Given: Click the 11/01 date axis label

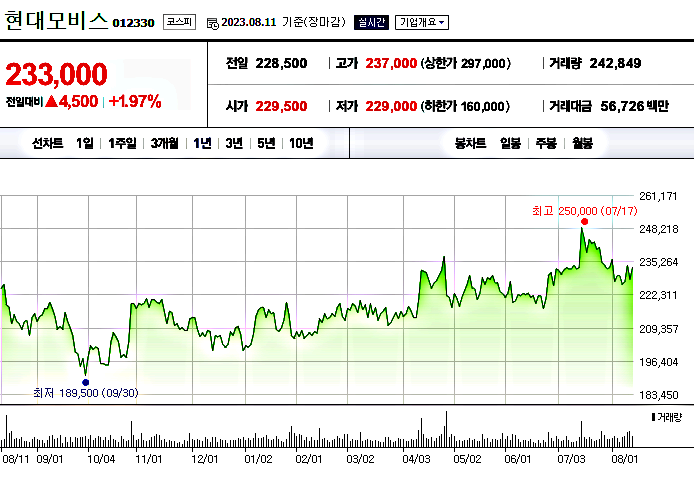Looking at the screenshot, I should [149, 459].
